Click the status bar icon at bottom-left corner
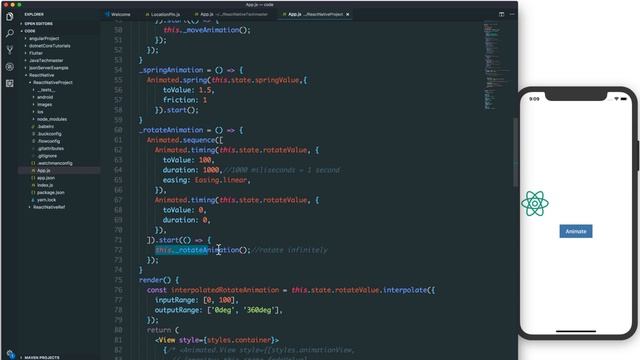The height and width of the screenshot is (360, 640). pyautogui.click(x=11, y=354)
